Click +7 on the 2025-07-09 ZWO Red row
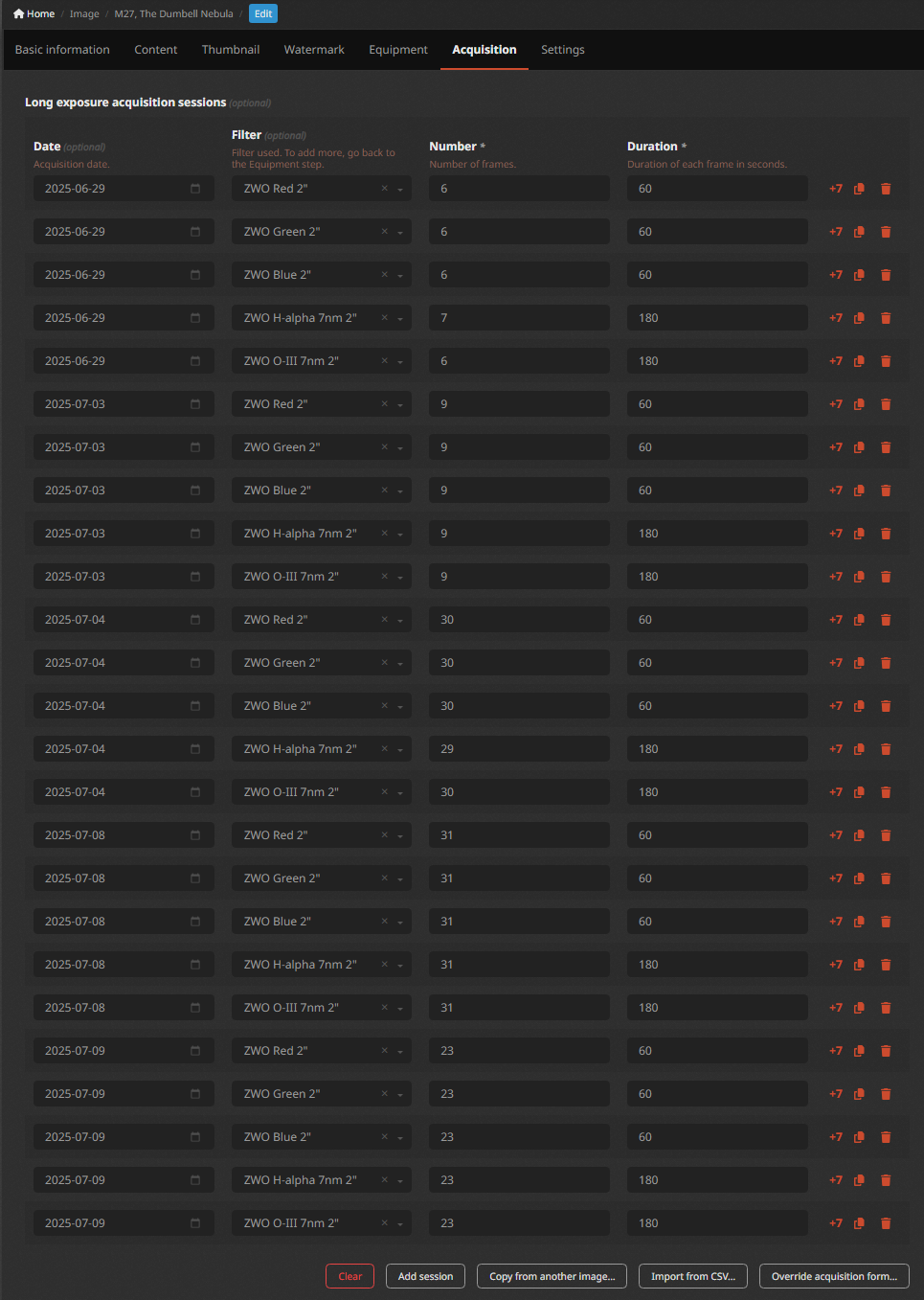Screen dimensions: 924x1300 tap(836, 1051)
